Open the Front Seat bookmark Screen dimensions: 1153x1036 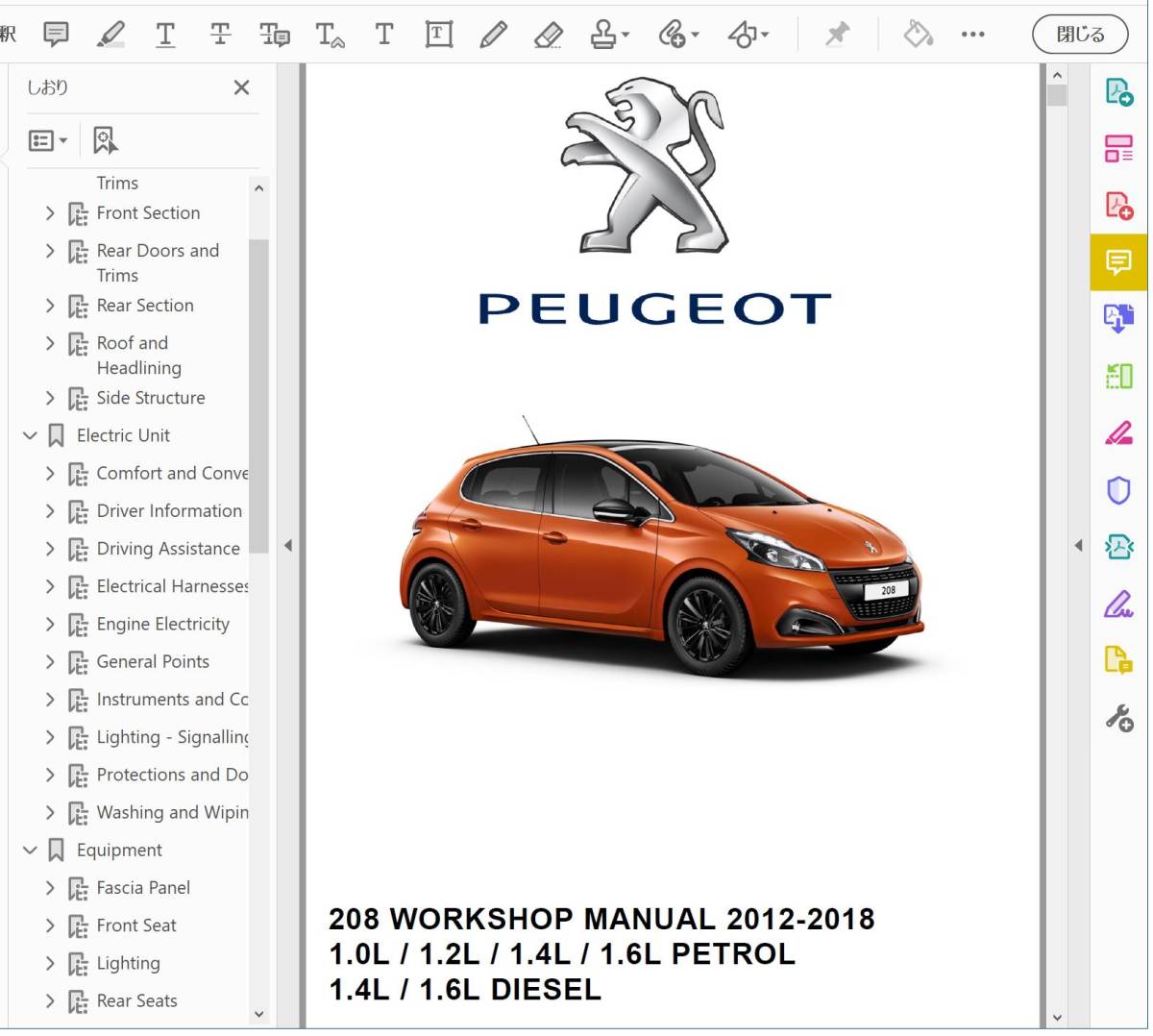(136, 925)
